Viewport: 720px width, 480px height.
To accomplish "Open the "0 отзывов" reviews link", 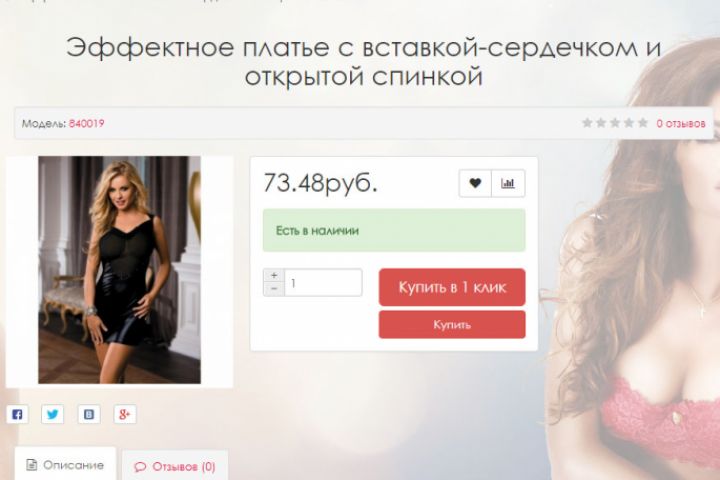I will click(681, 123).
